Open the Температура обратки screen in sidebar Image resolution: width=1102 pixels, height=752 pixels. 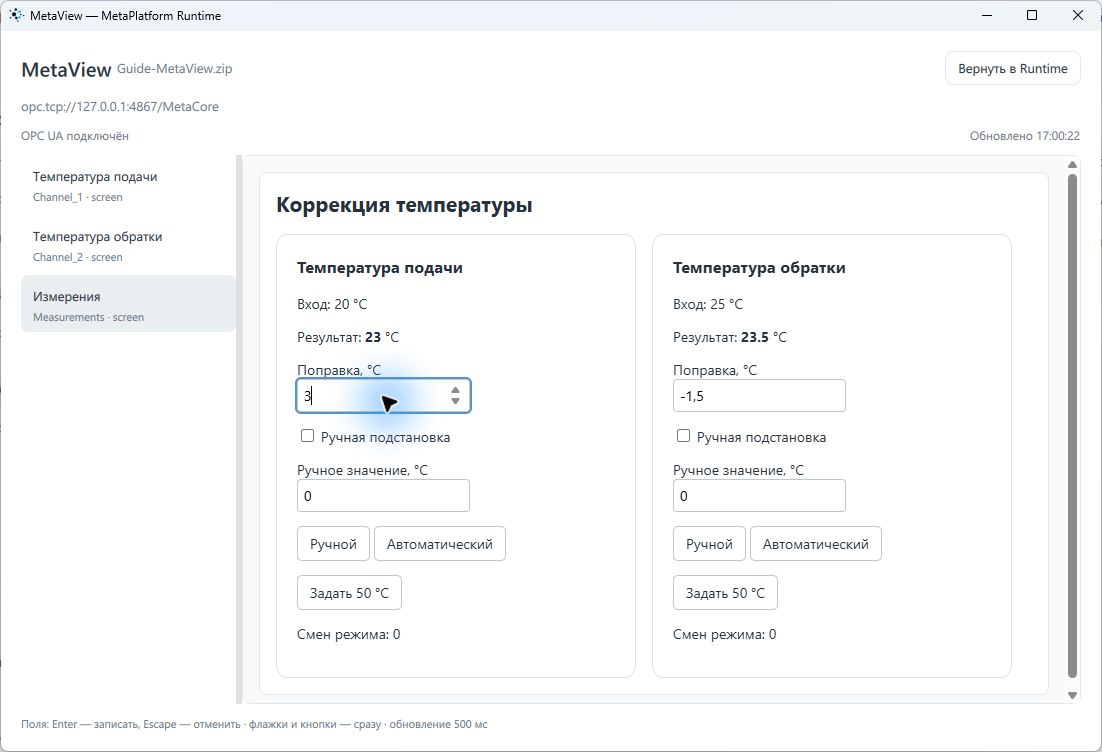pyautogui.click(x=129, y=246)
